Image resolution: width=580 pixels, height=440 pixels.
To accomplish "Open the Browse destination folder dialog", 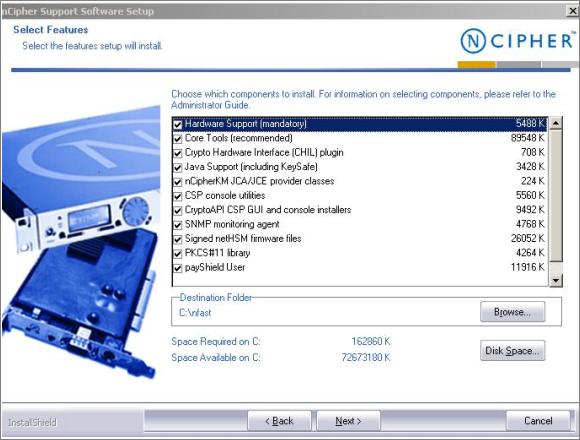I will 512,312.
